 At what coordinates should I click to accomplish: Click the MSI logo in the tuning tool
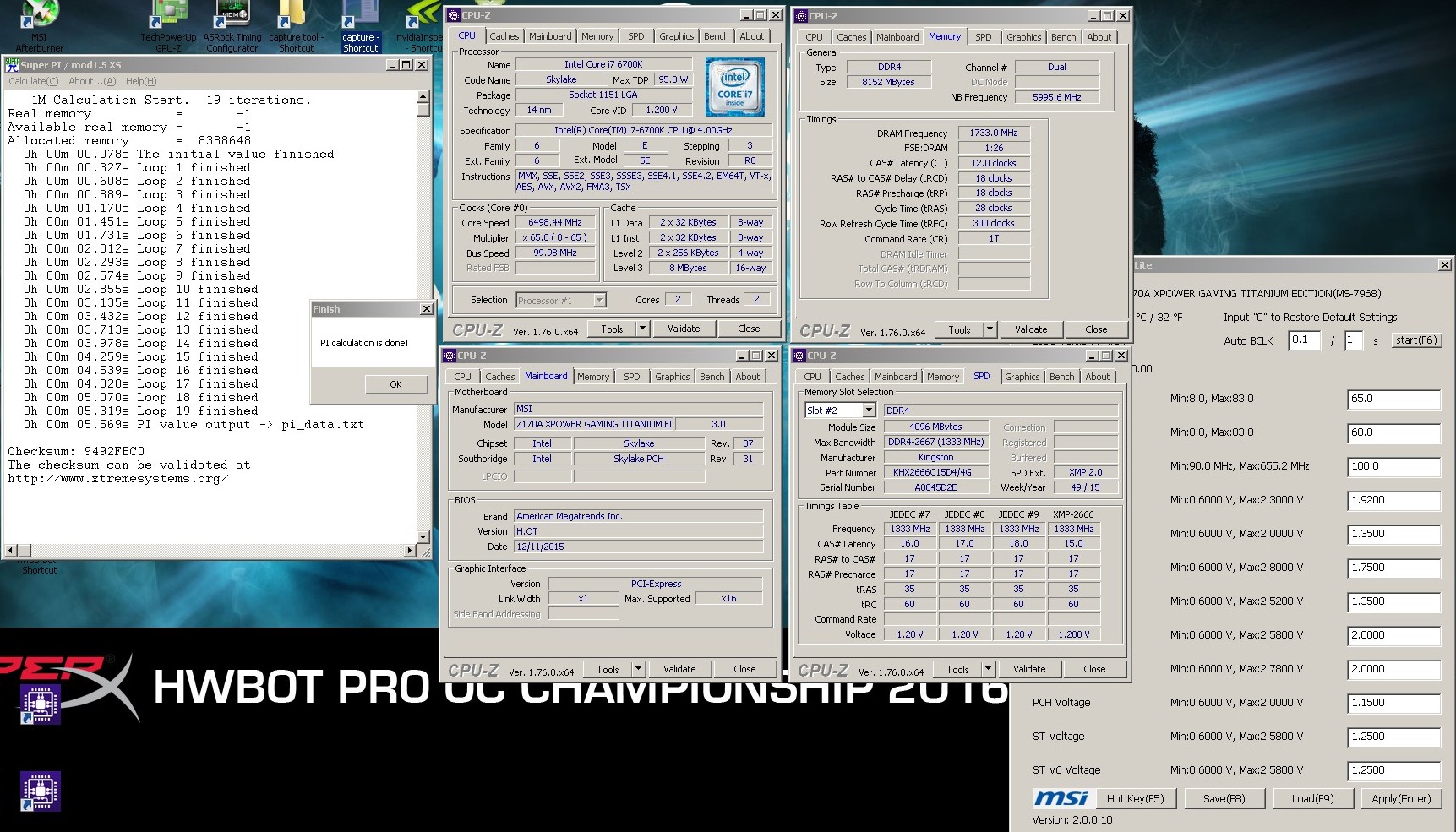pos(1062,798)
